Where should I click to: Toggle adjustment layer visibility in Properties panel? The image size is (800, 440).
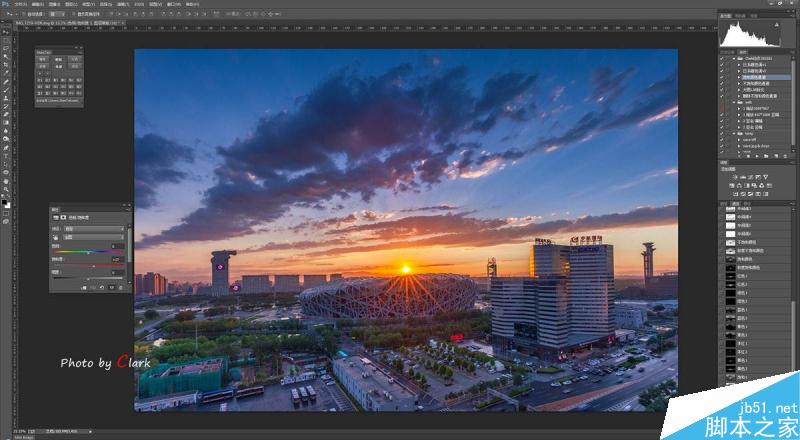click(112, 287)
